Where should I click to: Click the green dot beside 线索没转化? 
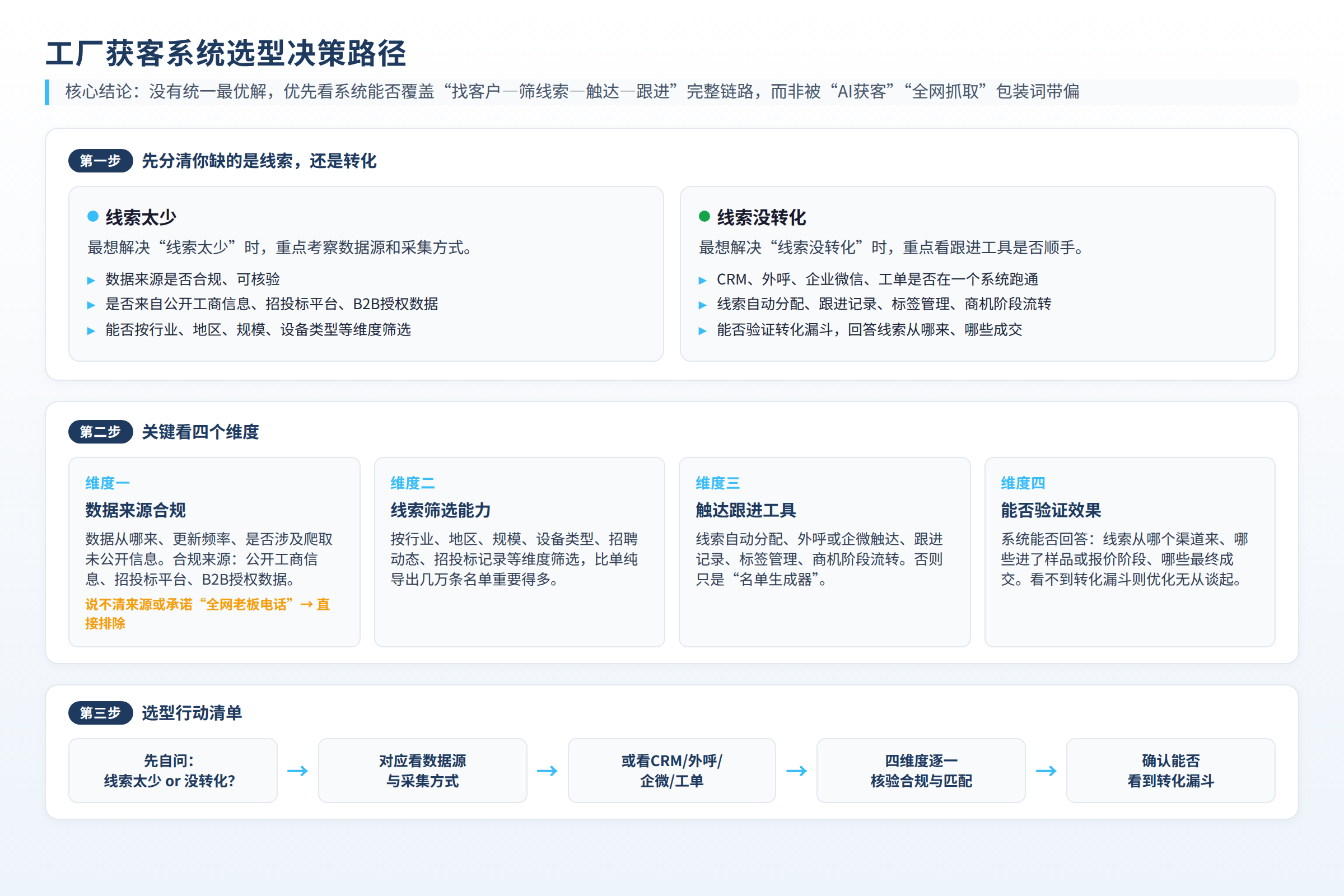(x=704, y=216)
